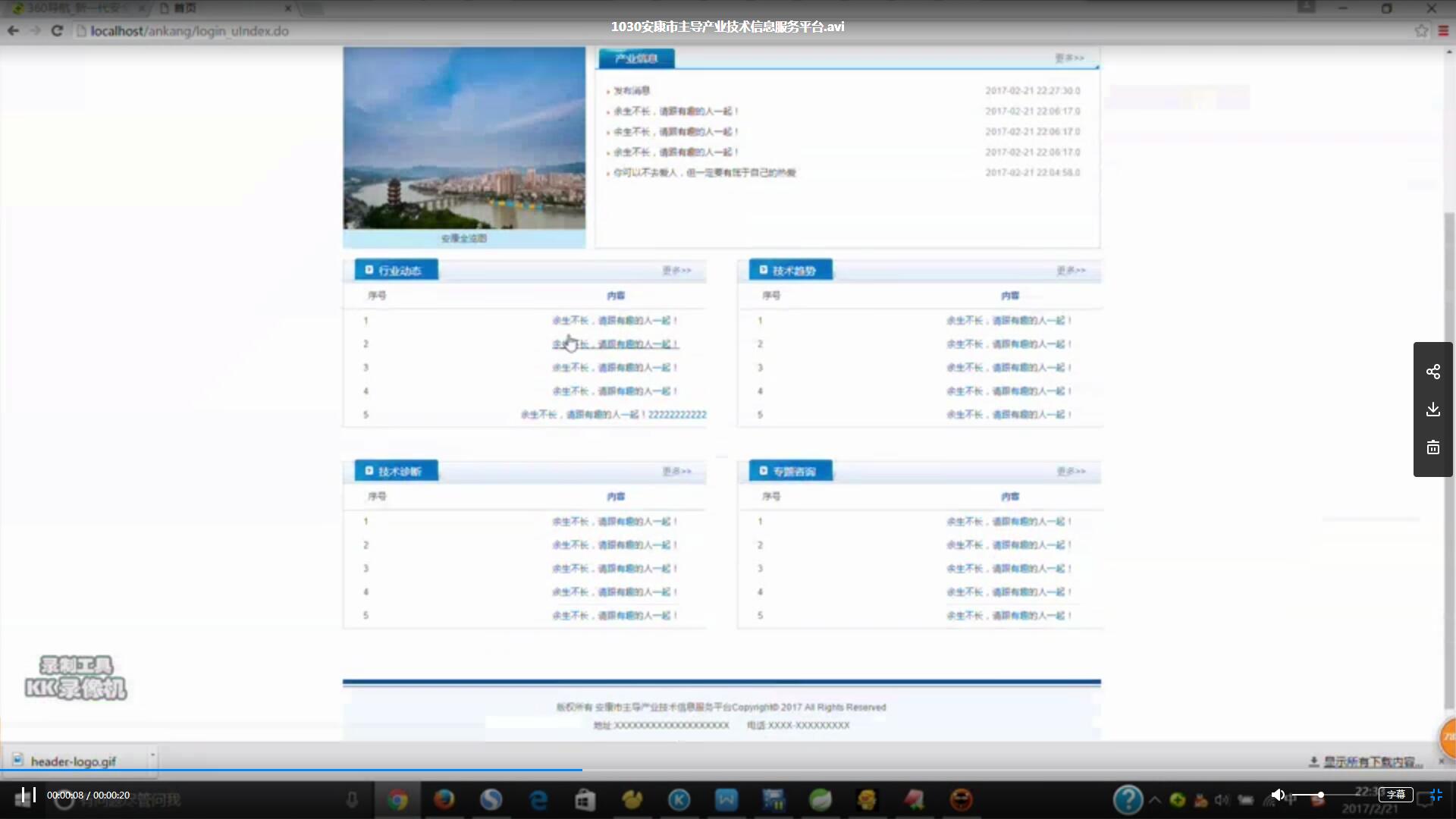Image resolution: width=1456 pixels, height=819 pixels.
Task: Close the browser downloads bar
Action: [x=1442, y=761]
